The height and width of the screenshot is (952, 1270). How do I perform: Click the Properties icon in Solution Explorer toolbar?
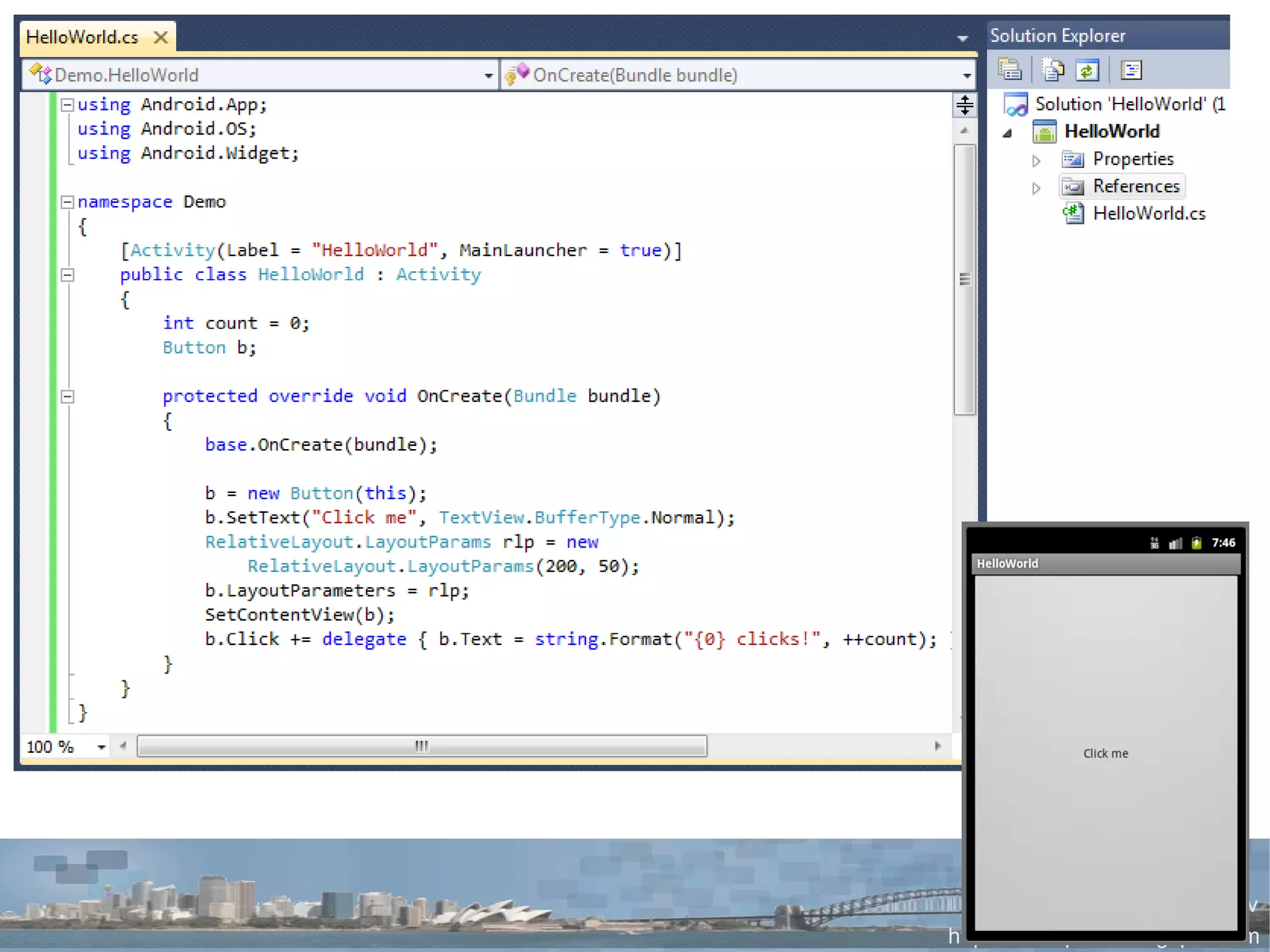tap(1009, 70)
